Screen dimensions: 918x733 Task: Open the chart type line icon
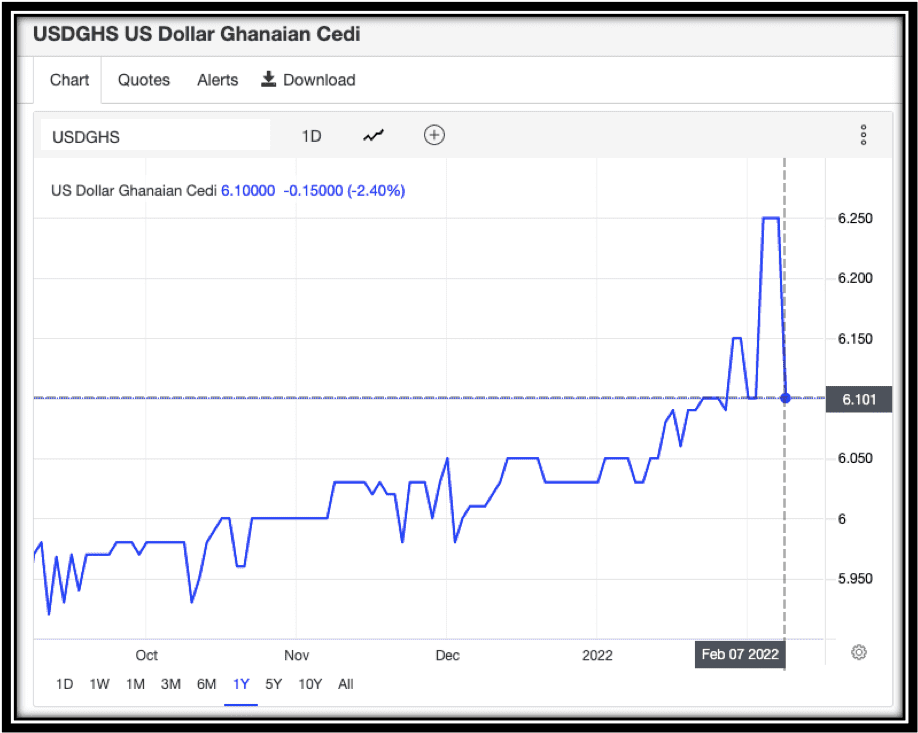click(x=373, y=136)
